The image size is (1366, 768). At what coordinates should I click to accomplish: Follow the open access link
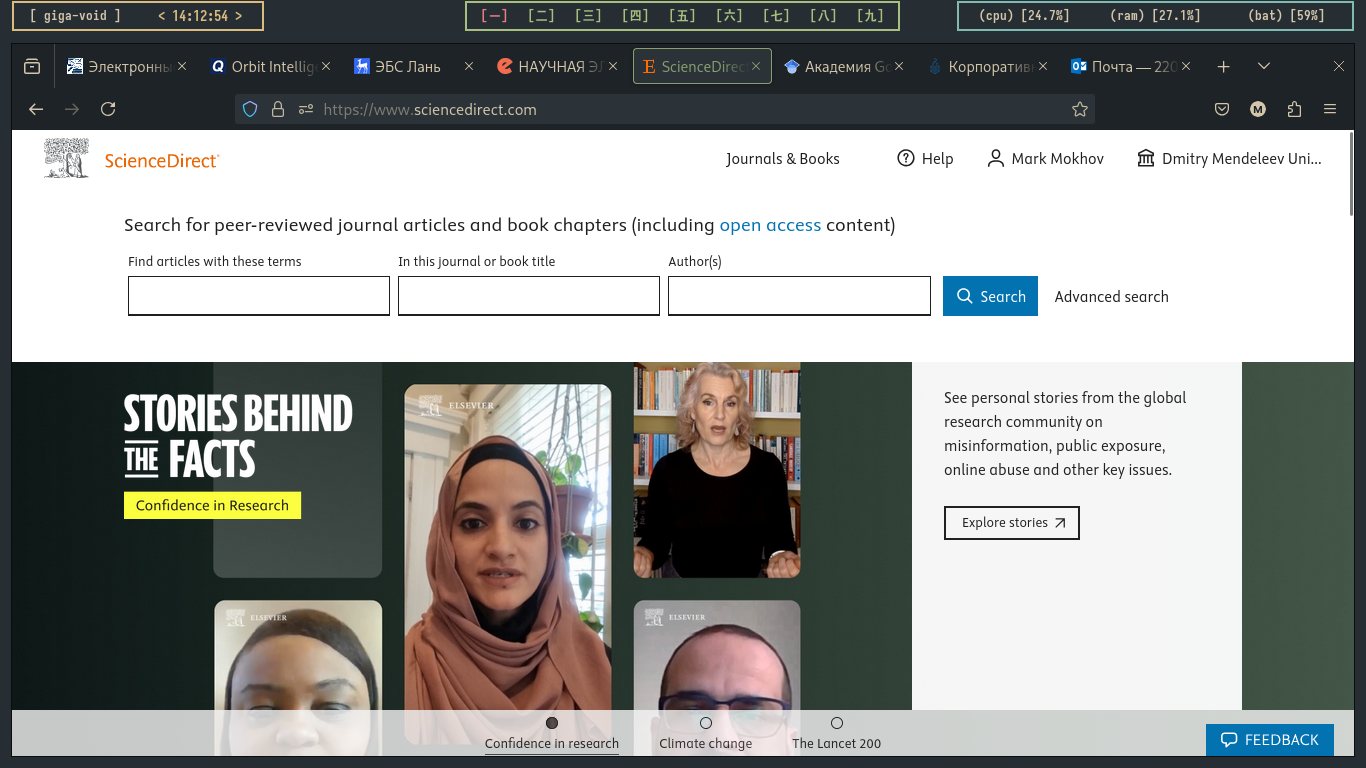coord(770,225)
